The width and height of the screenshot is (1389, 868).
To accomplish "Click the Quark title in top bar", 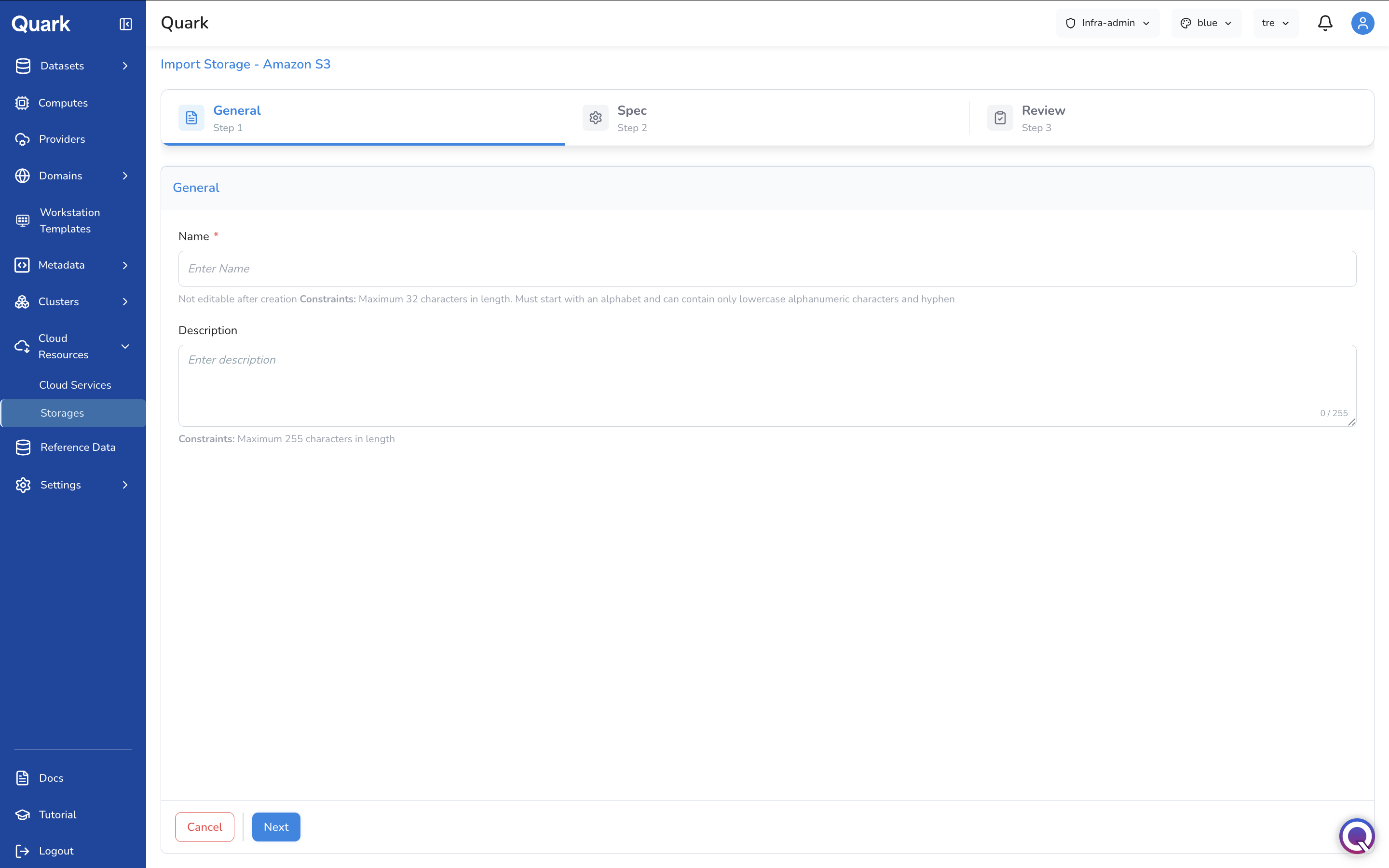I will click(x=184, y=23).
